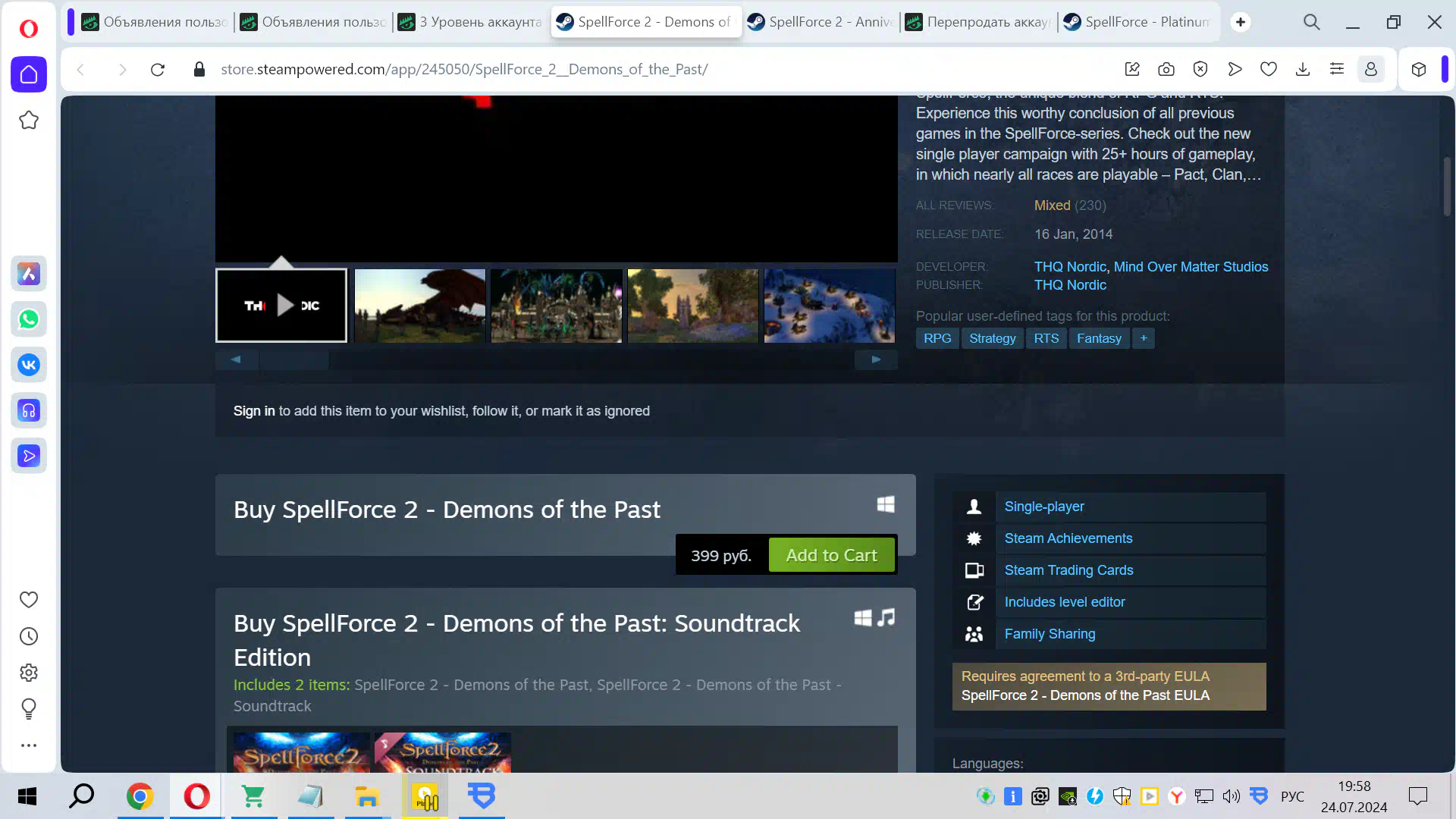The width and height of the screenshot is (1456, 819).
Task: Open the music player sidebar icon
Action: click(29, 410)
